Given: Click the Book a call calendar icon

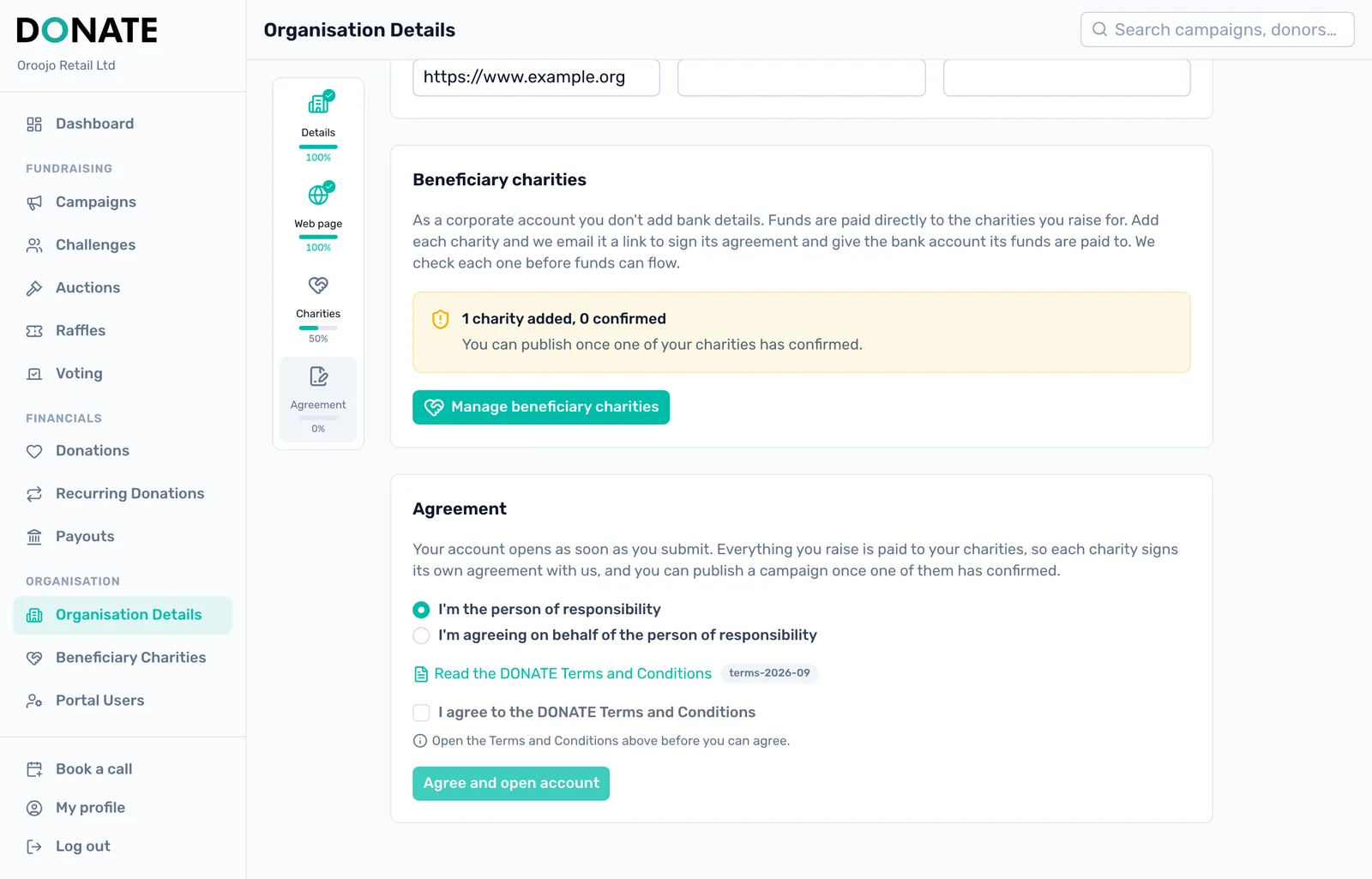Looking at the screenshot, I should (34, 769).
